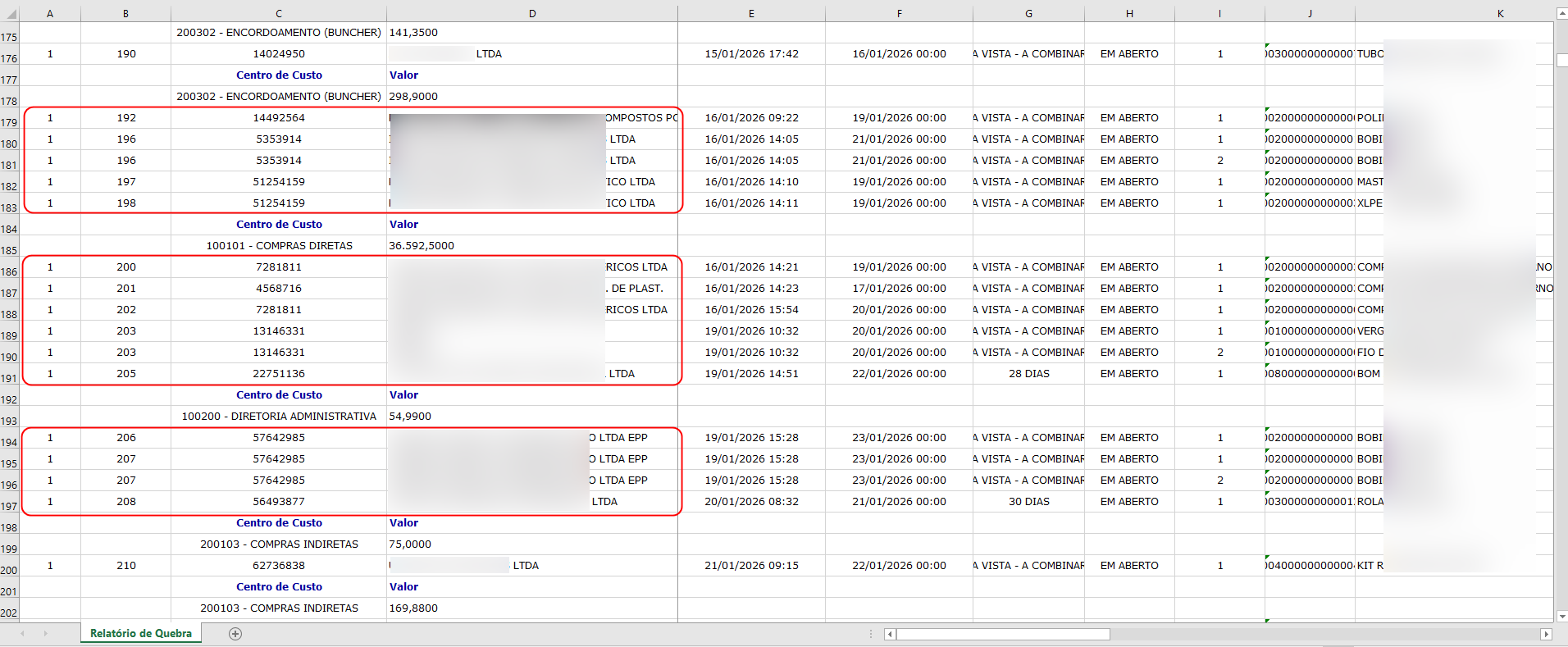Click the 75,0000 value cell
This screenshot has height=647, width=1568.
[532, 544]
